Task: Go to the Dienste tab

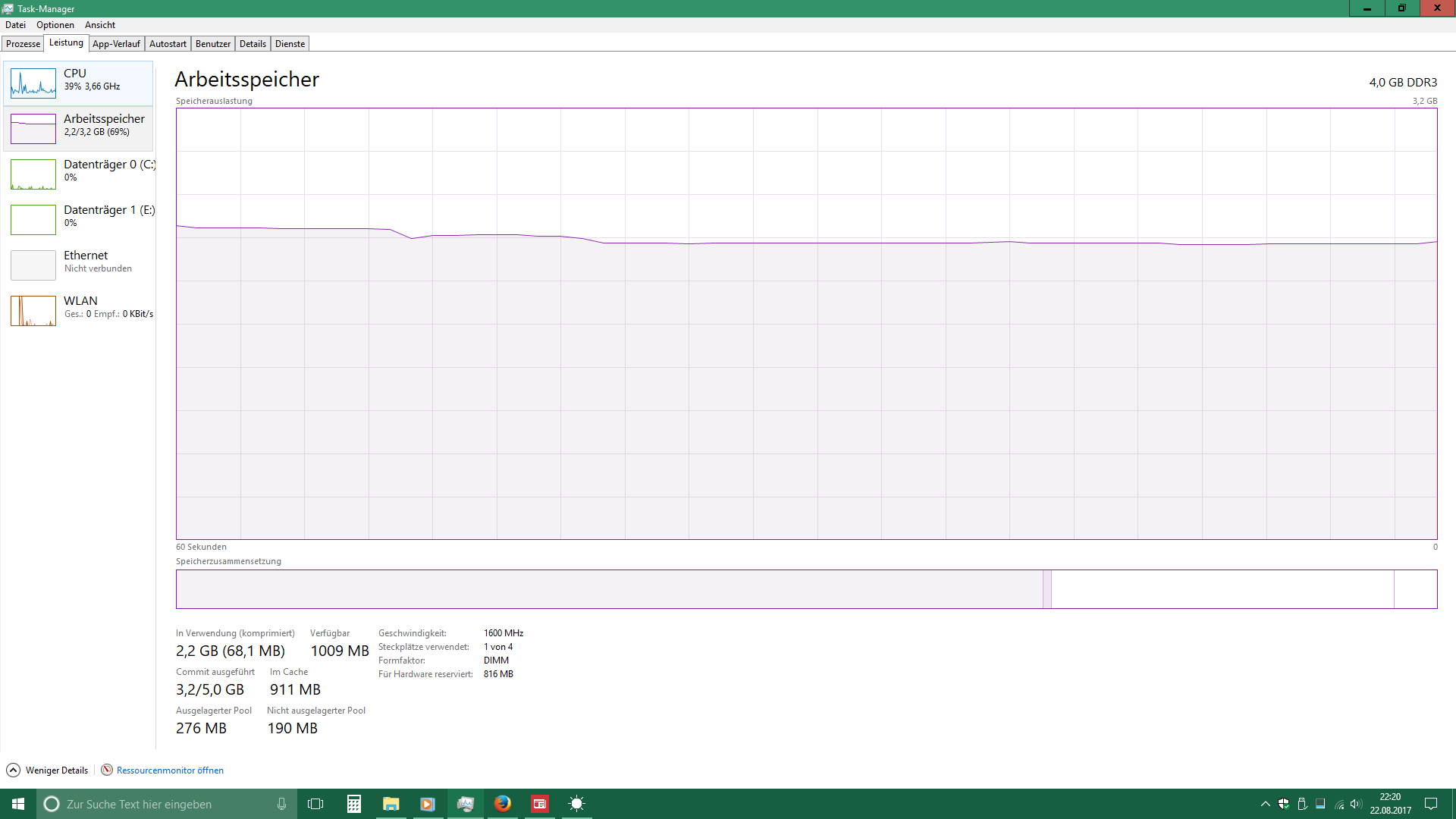Action: click(290, 44)
